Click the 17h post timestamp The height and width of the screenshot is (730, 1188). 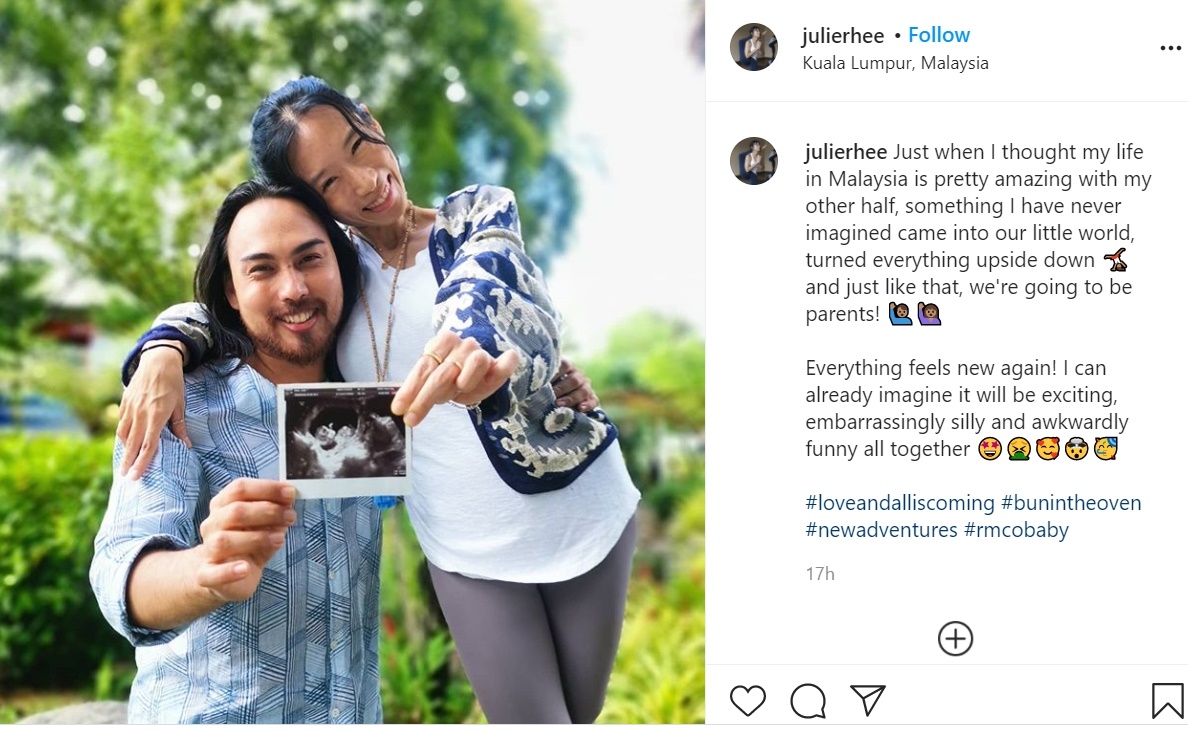click(820, 574)
